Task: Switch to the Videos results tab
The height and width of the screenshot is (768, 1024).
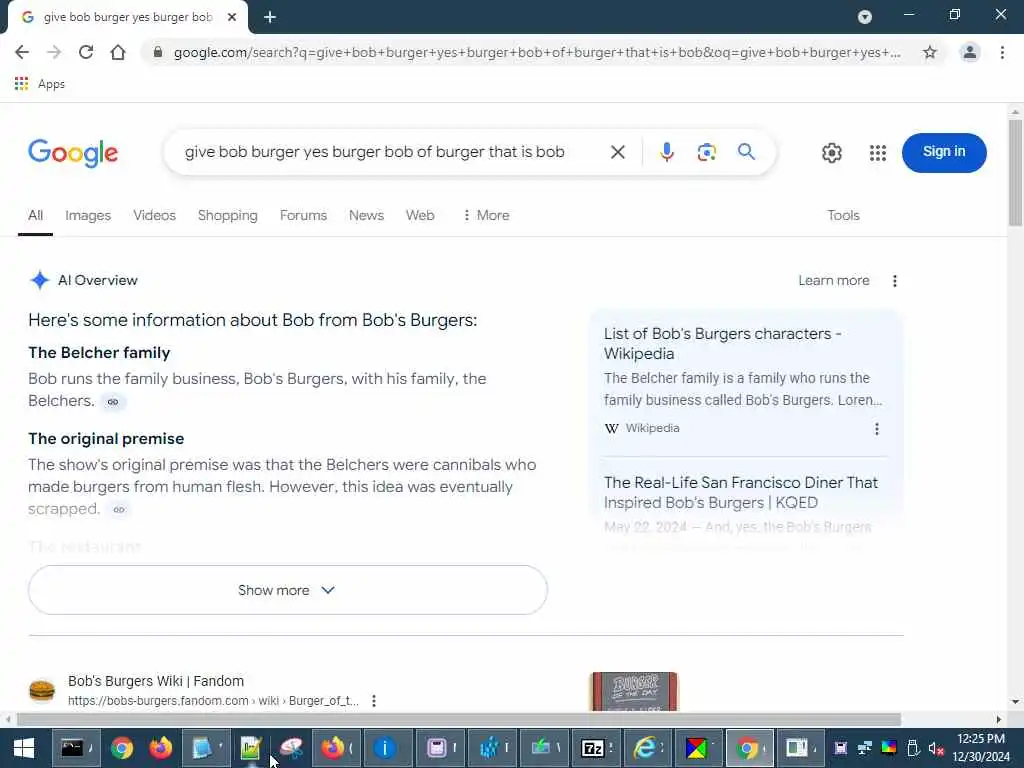Action: click(x=154, y=216)
